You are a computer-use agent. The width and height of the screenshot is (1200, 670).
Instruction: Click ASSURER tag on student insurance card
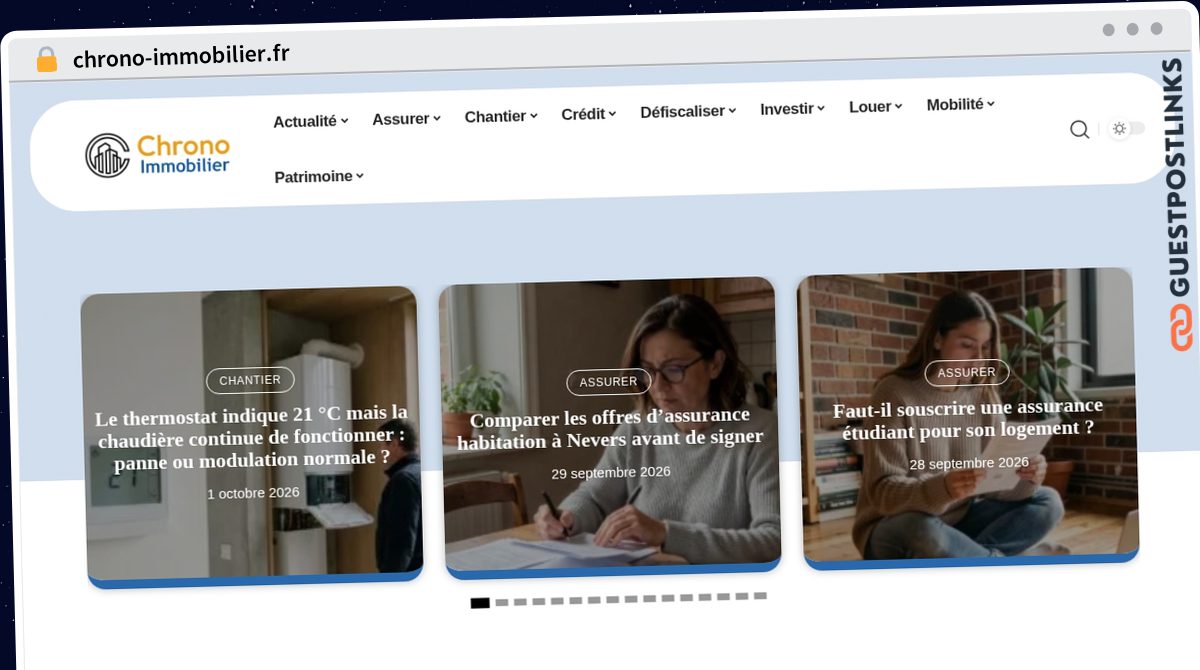(x=966, y=372)
